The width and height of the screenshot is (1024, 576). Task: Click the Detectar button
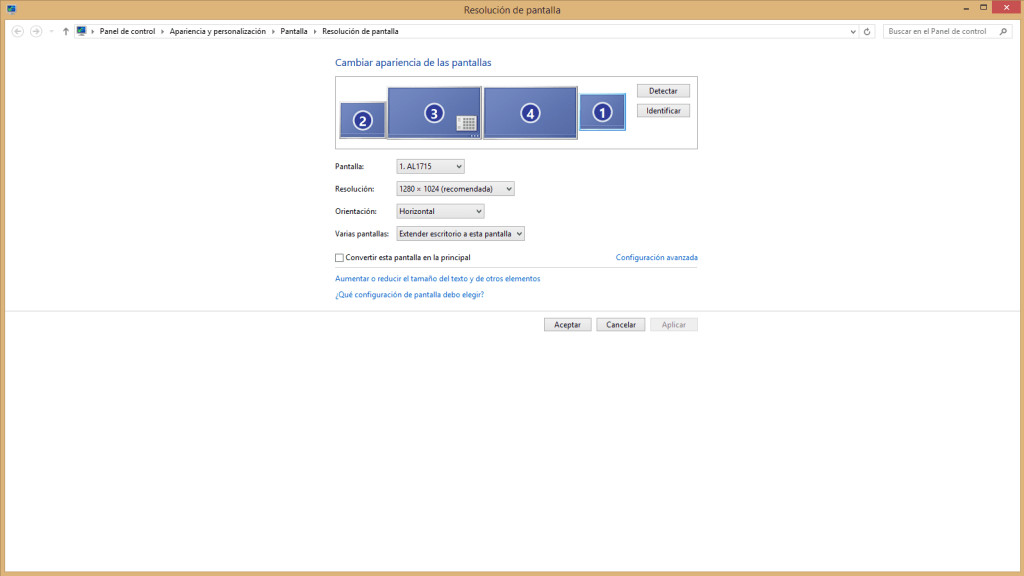point(663,91)
